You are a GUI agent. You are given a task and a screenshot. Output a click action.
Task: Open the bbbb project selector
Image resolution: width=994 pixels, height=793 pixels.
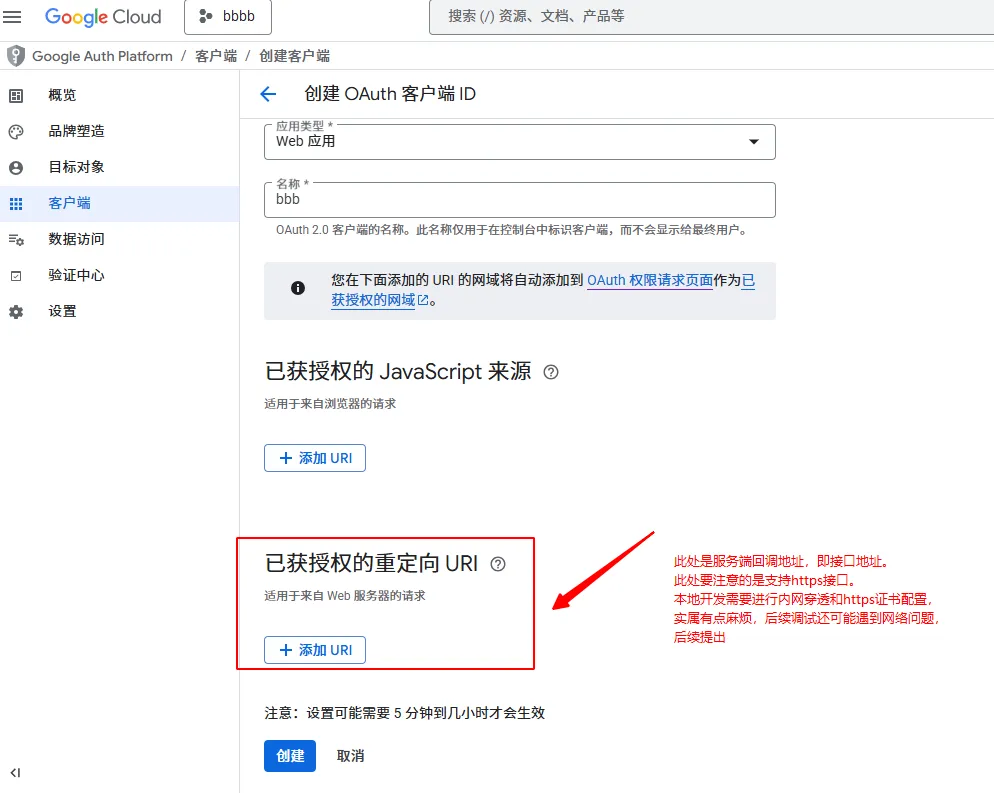tap(228, 17)
